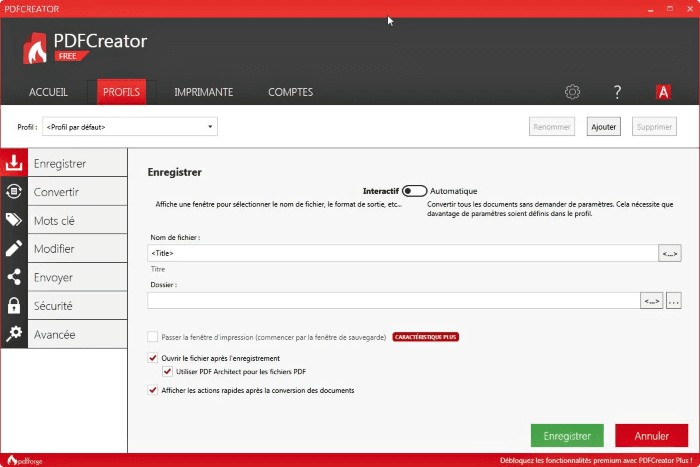The height and width of the screenshot is (467, 700).
Task: Click the Supprimer profile button
Action: [x=654, y=127]
